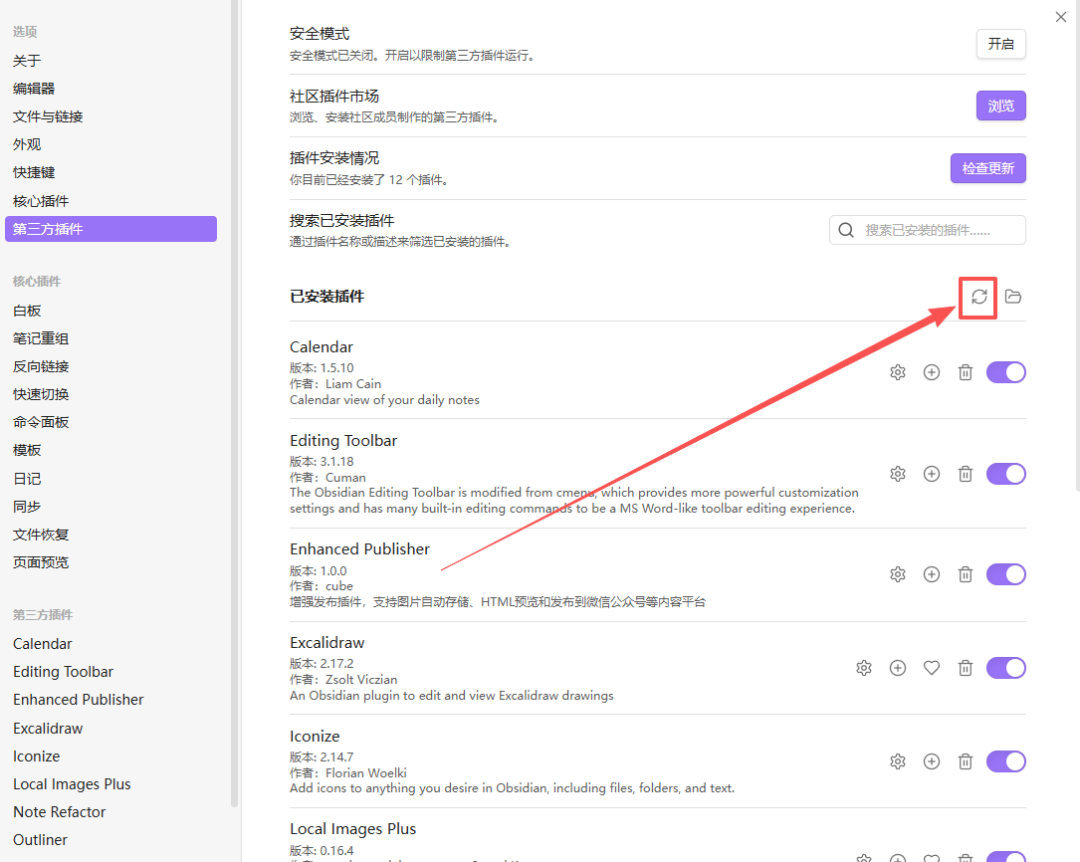1080x862 pixels.
Task: Open the plugins folder icon
Action: pyautogui.click(x=1013, y=296)
